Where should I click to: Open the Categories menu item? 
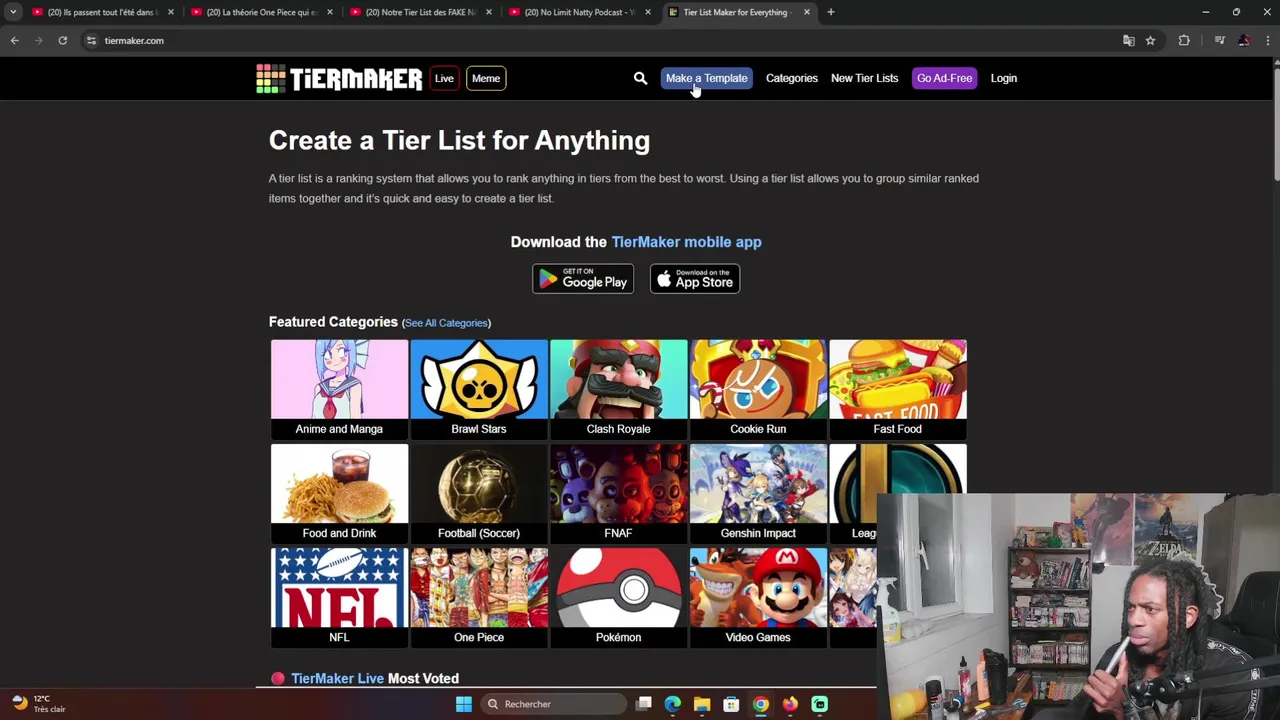(x=791, y=78)
